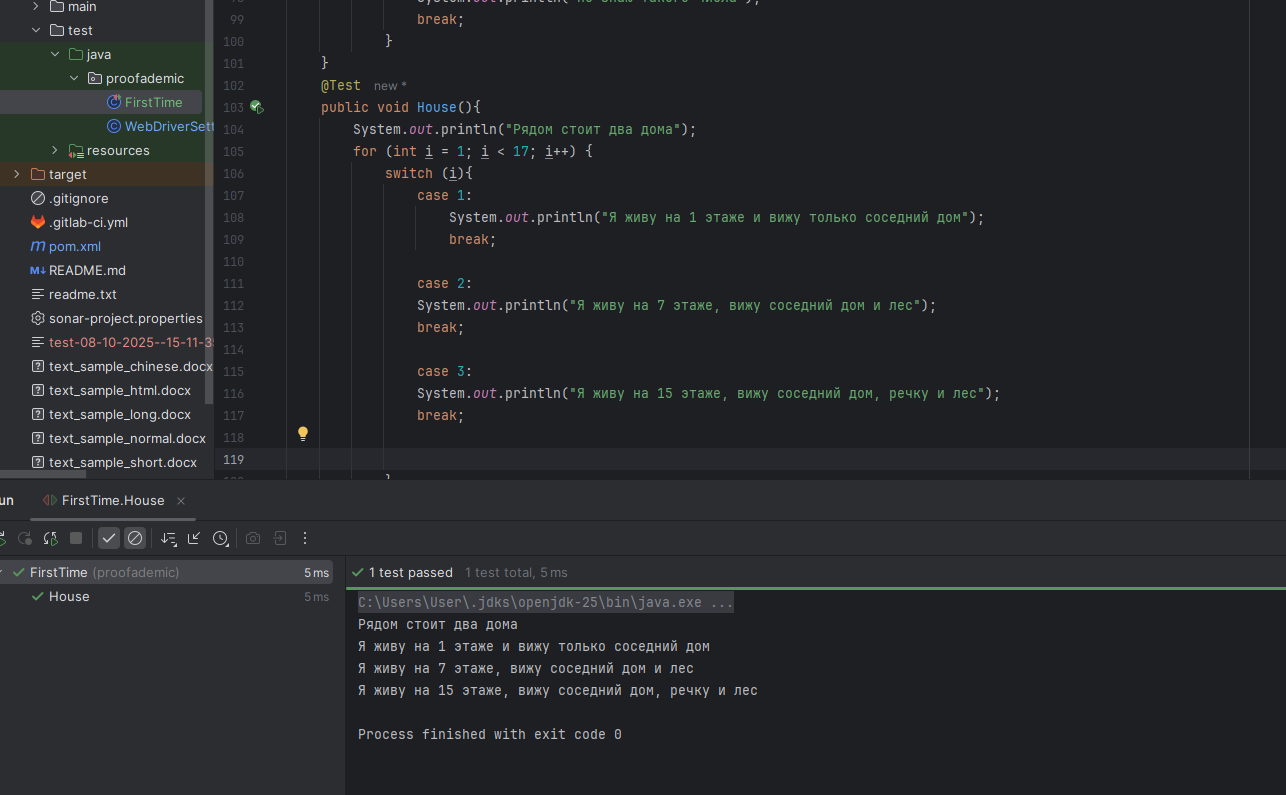
Task: Open the test sort options dropdown
Action: coord(168,538)
